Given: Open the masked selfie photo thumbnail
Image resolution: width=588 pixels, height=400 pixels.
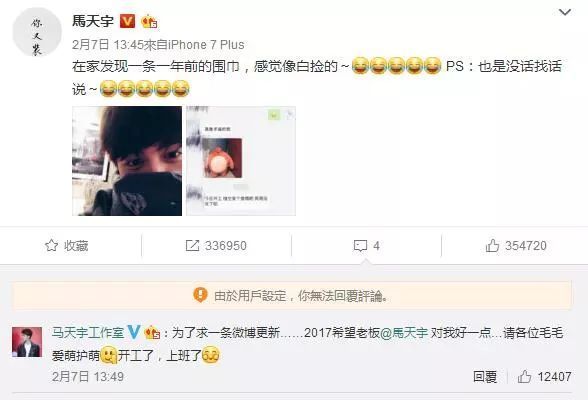Looking at the screenshot, I should 127,161.
